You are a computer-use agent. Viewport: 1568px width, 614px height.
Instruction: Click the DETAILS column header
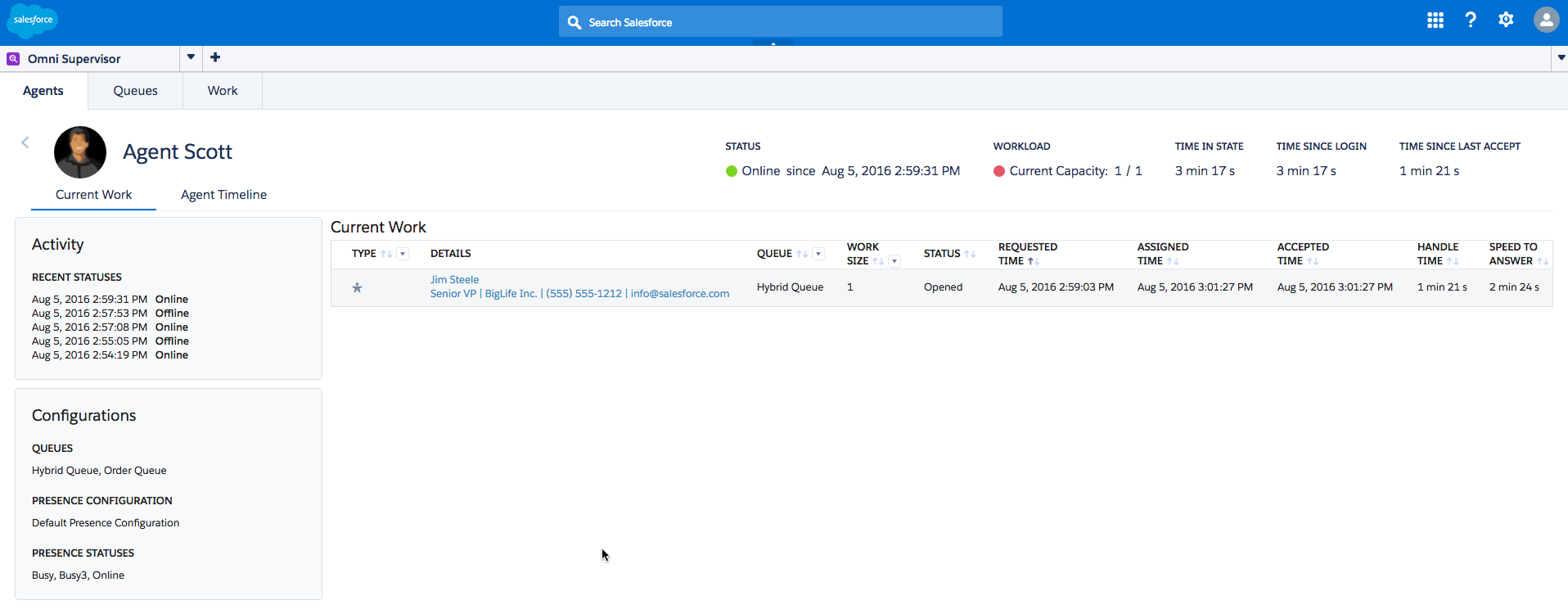[451, 254]
